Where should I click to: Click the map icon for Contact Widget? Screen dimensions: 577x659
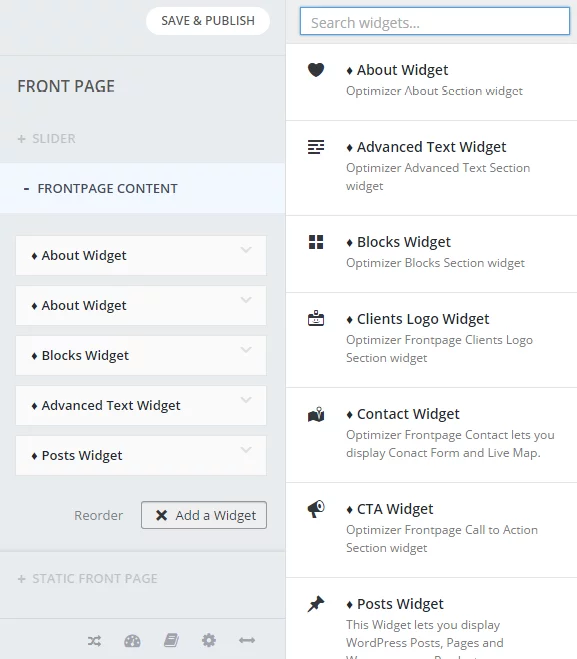316,414
